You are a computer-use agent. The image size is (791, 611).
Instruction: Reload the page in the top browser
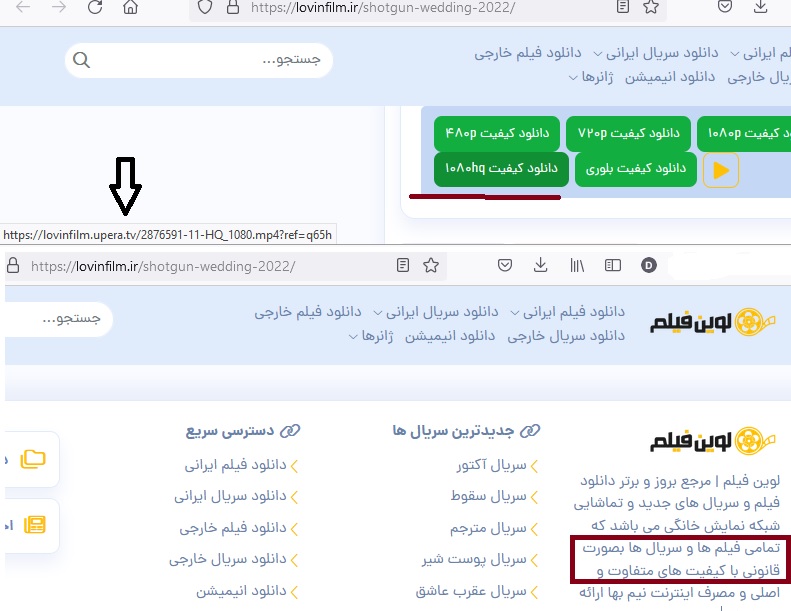95,7
